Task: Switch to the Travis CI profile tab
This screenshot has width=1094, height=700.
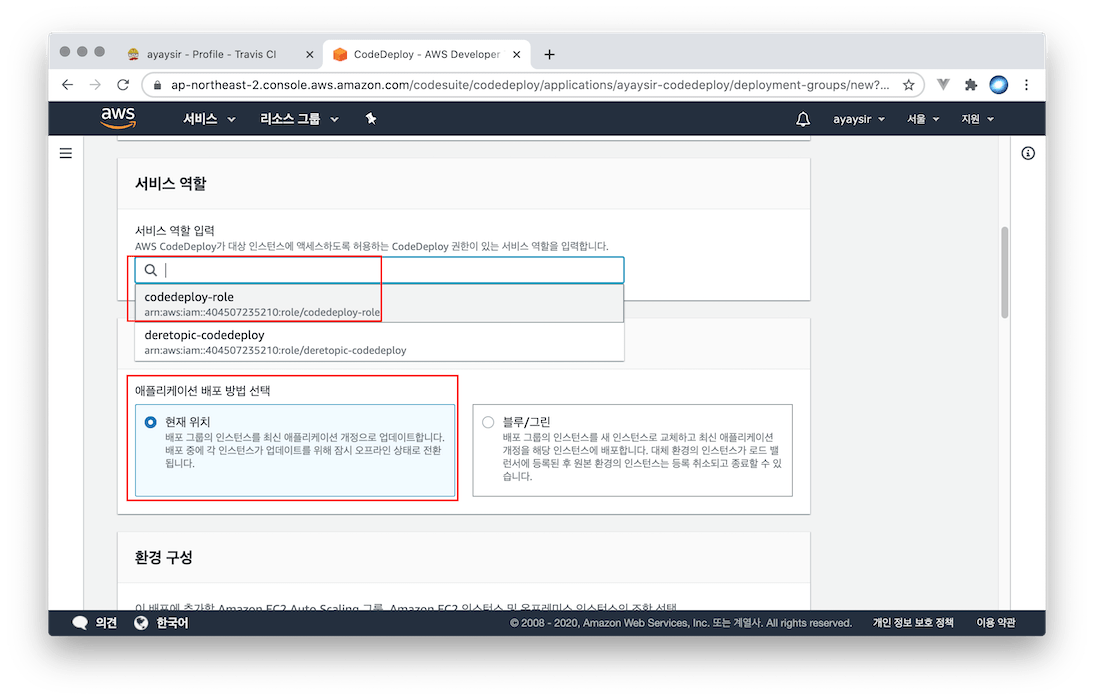Action: (212, 54)
